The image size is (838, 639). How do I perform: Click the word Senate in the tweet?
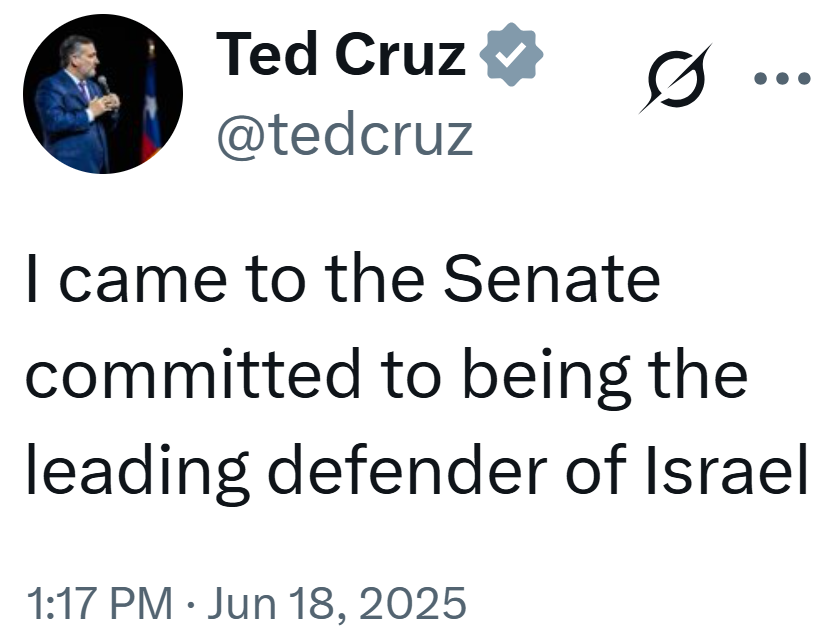coord(552,279)
